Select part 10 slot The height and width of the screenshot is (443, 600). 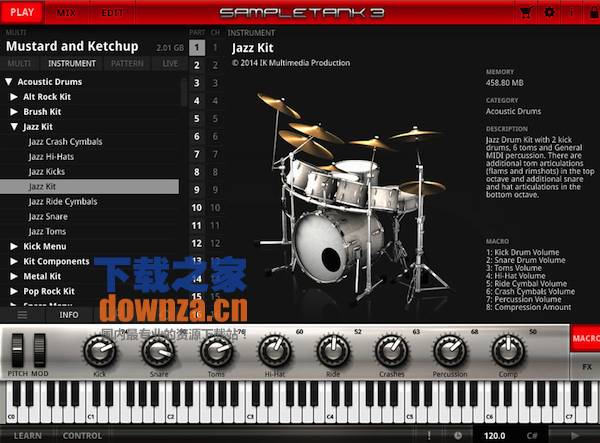(197, 207)
